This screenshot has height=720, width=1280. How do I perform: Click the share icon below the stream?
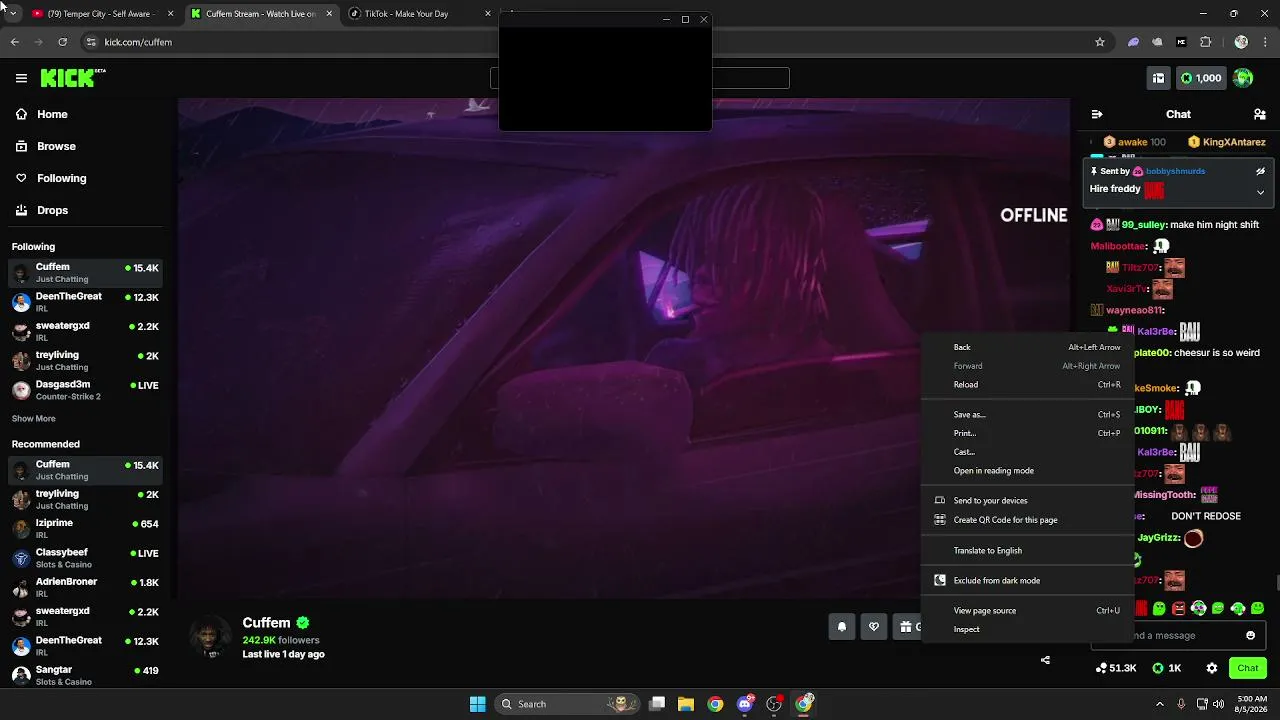coord(1045,660)
